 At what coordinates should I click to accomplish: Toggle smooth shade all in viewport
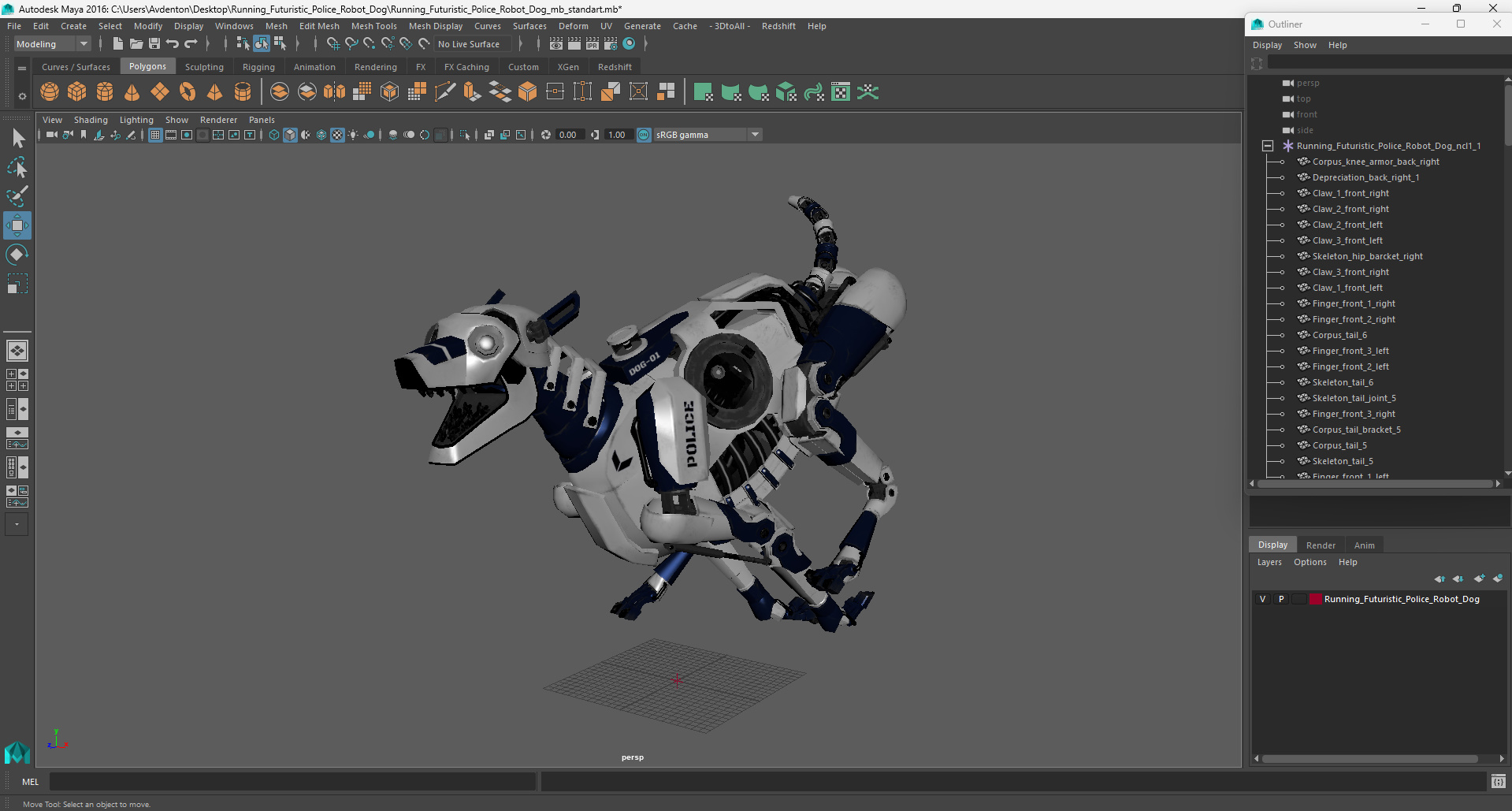(x=290, y=135)
